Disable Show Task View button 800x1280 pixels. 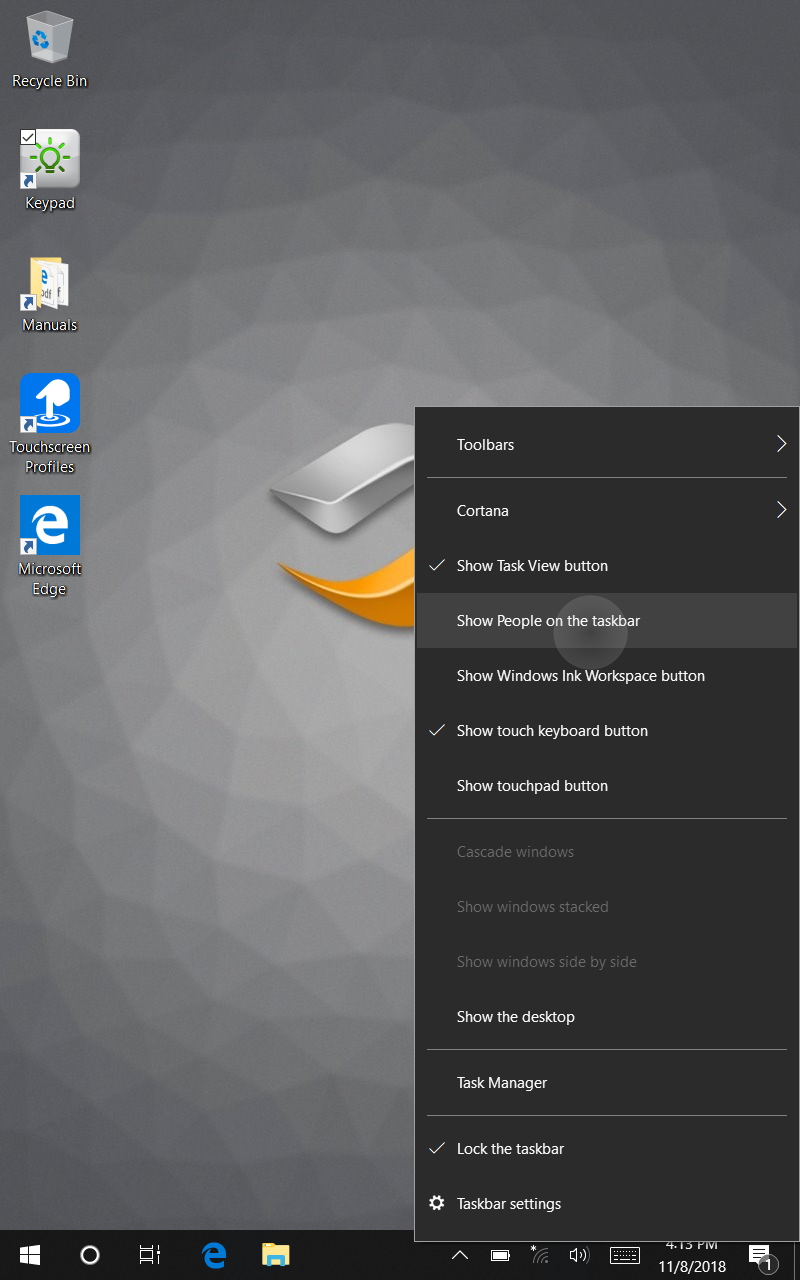click(531, 565)
